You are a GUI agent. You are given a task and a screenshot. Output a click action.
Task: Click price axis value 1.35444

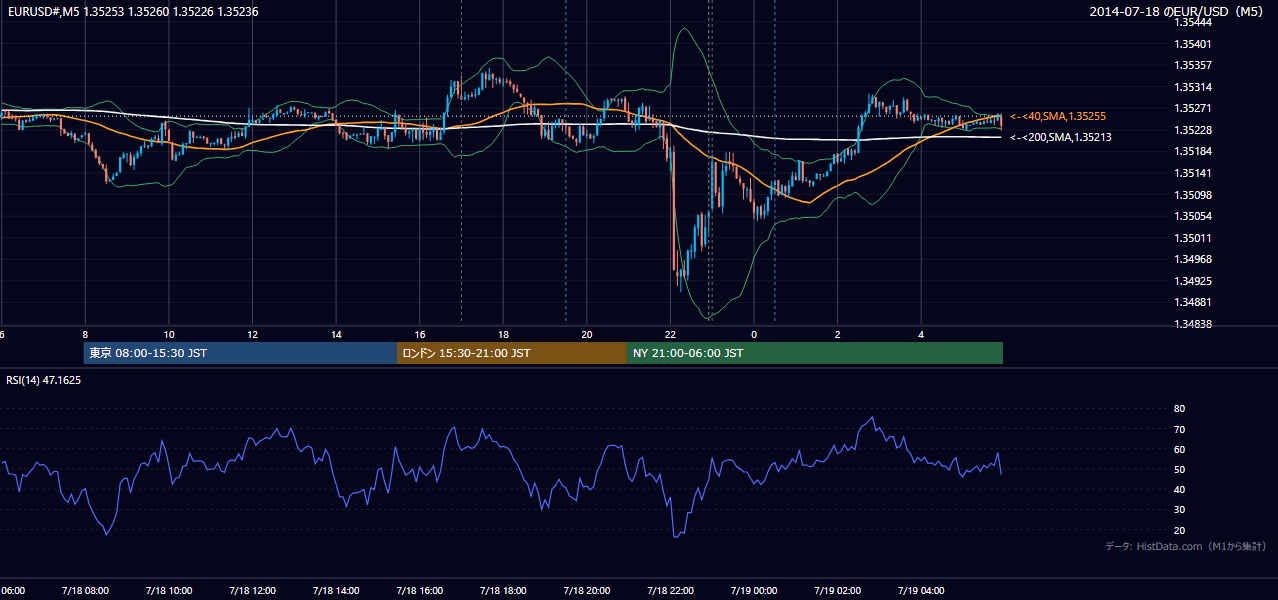click(x=1193, y=22)
